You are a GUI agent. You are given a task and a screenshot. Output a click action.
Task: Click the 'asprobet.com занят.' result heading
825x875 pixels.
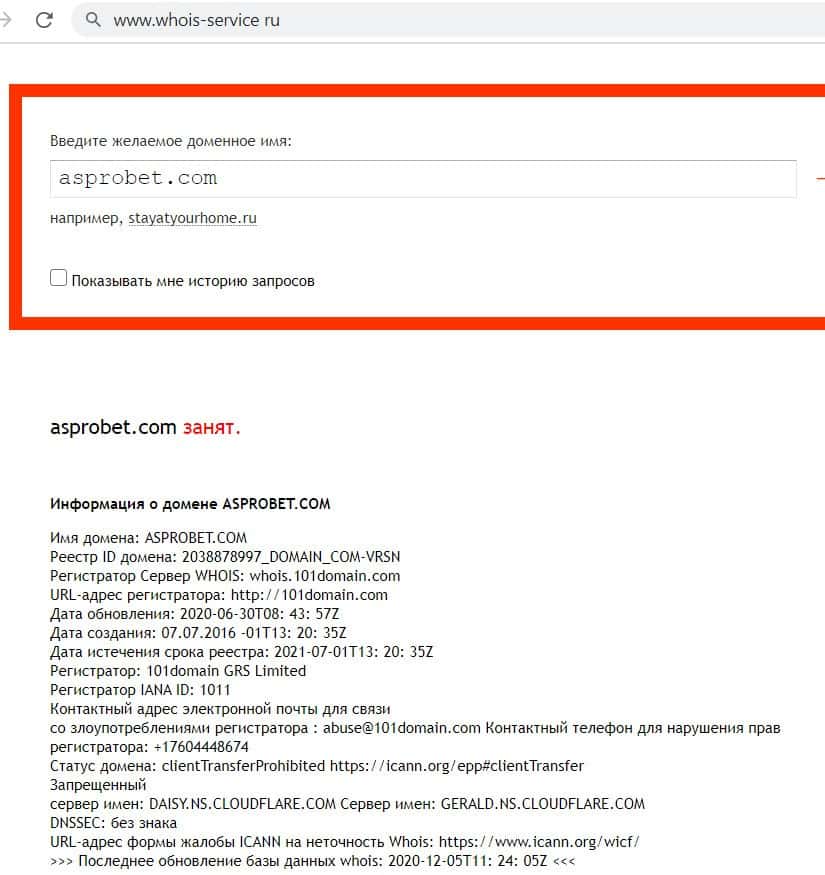(x=145, y=427)
